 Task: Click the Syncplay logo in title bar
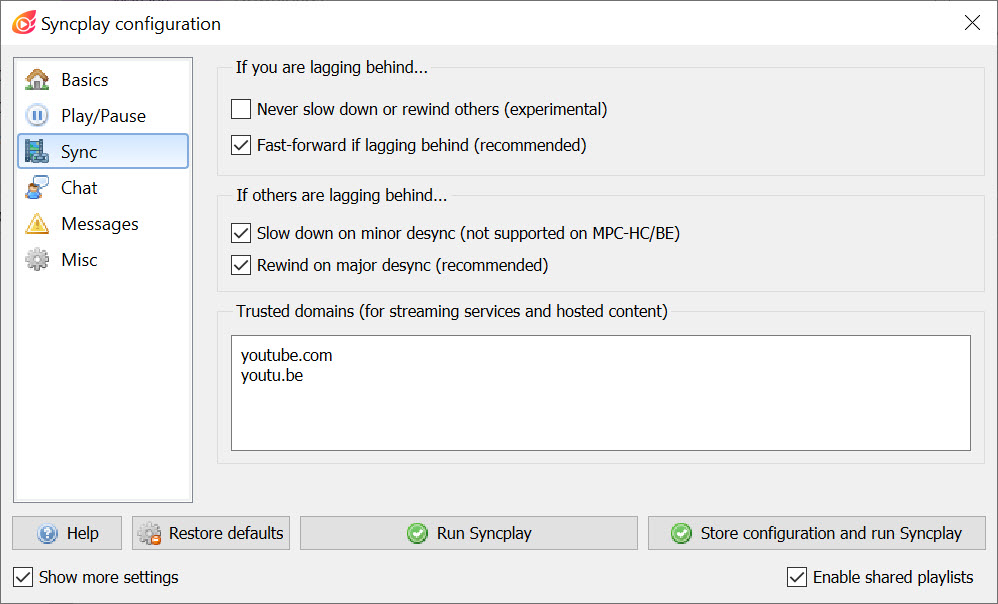pyautogui.click(x=24, y=24)
